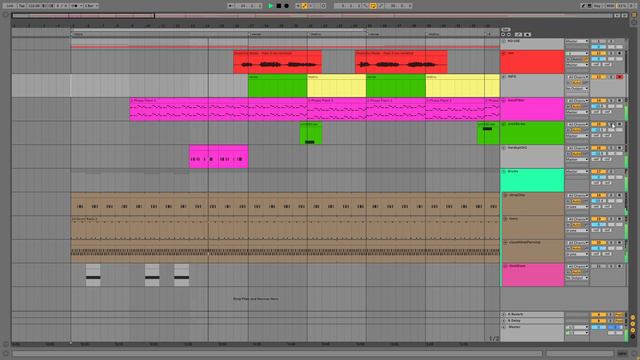The width and height of the screenshot is (640, 360).
Task: Toggle the Lock Envelopes icon
Action: (518, 35)
